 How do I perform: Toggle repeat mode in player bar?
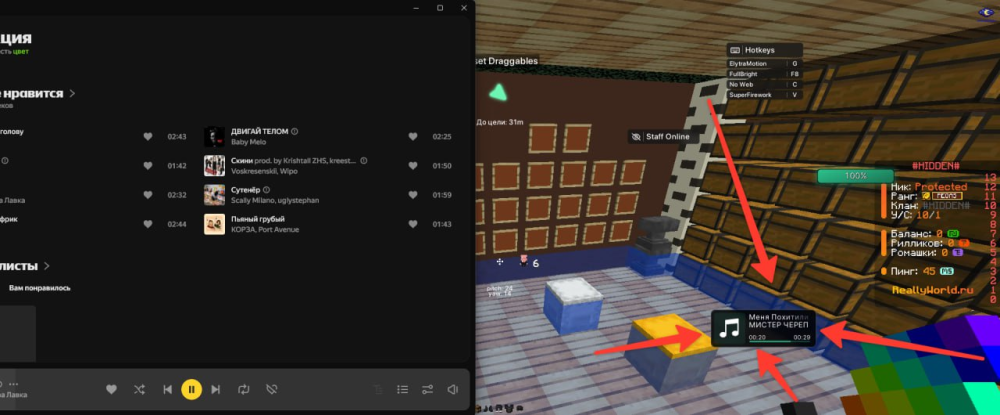pos(244,389)
